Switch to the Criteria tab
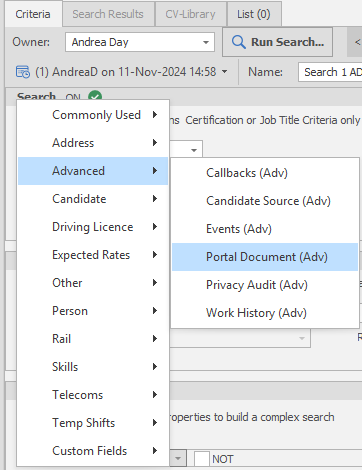Screen dimensions: 362x470 coord(33,14)
